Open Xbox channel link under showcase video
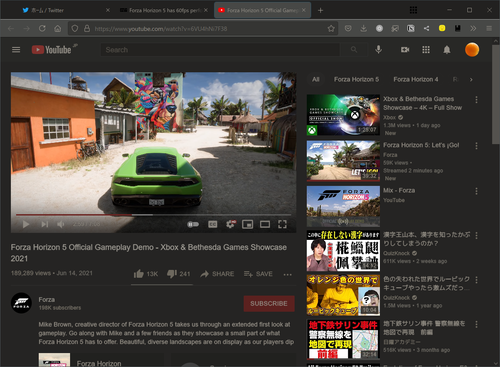Screen dimensions: 500x367 [x=389, y=117]
